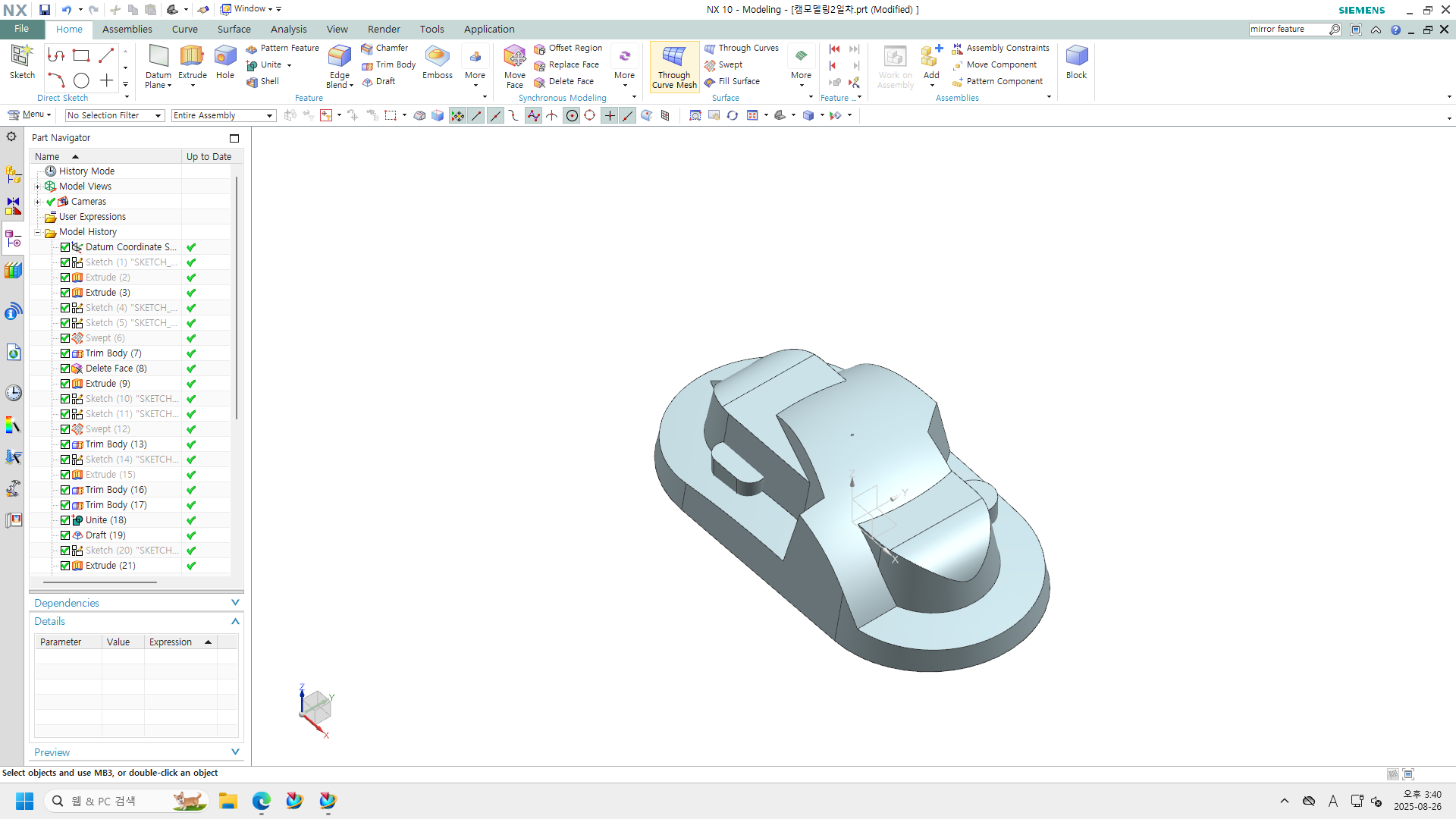Collapse the Model History tree node
Screen dimensions: 1456x819
[38, 232]
